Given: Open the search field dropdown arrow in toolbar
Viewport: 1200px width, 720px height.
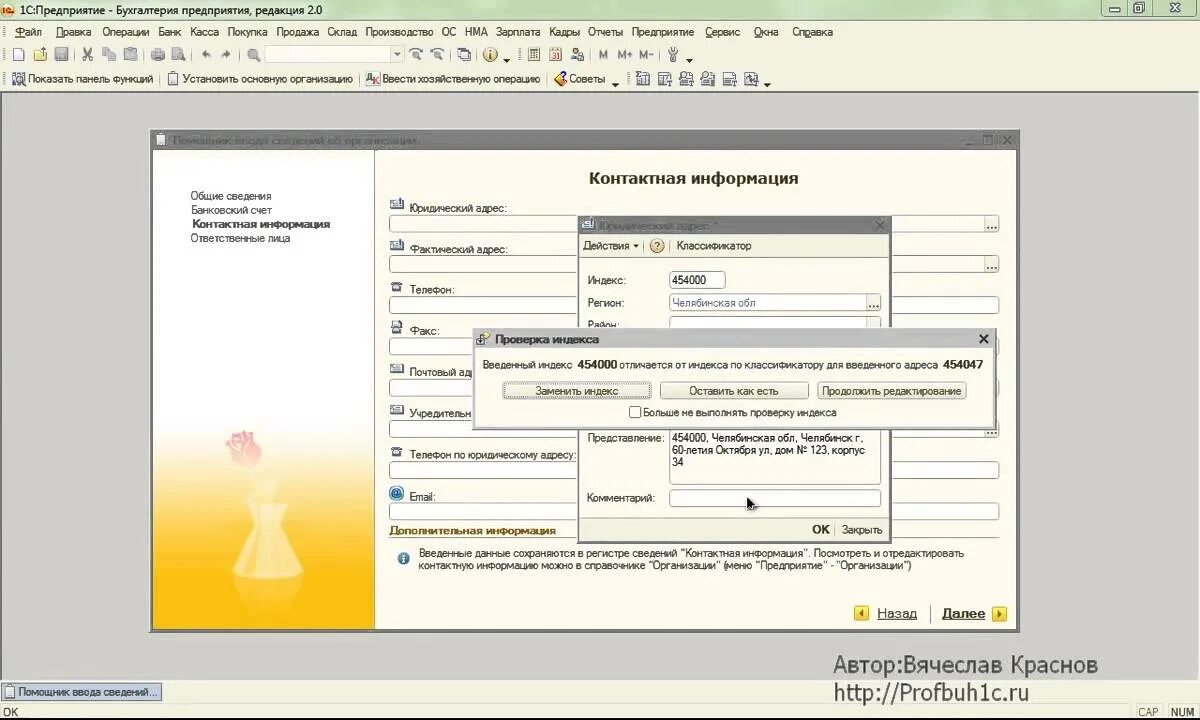Looking at the screenshot, I should click(397, 55).
